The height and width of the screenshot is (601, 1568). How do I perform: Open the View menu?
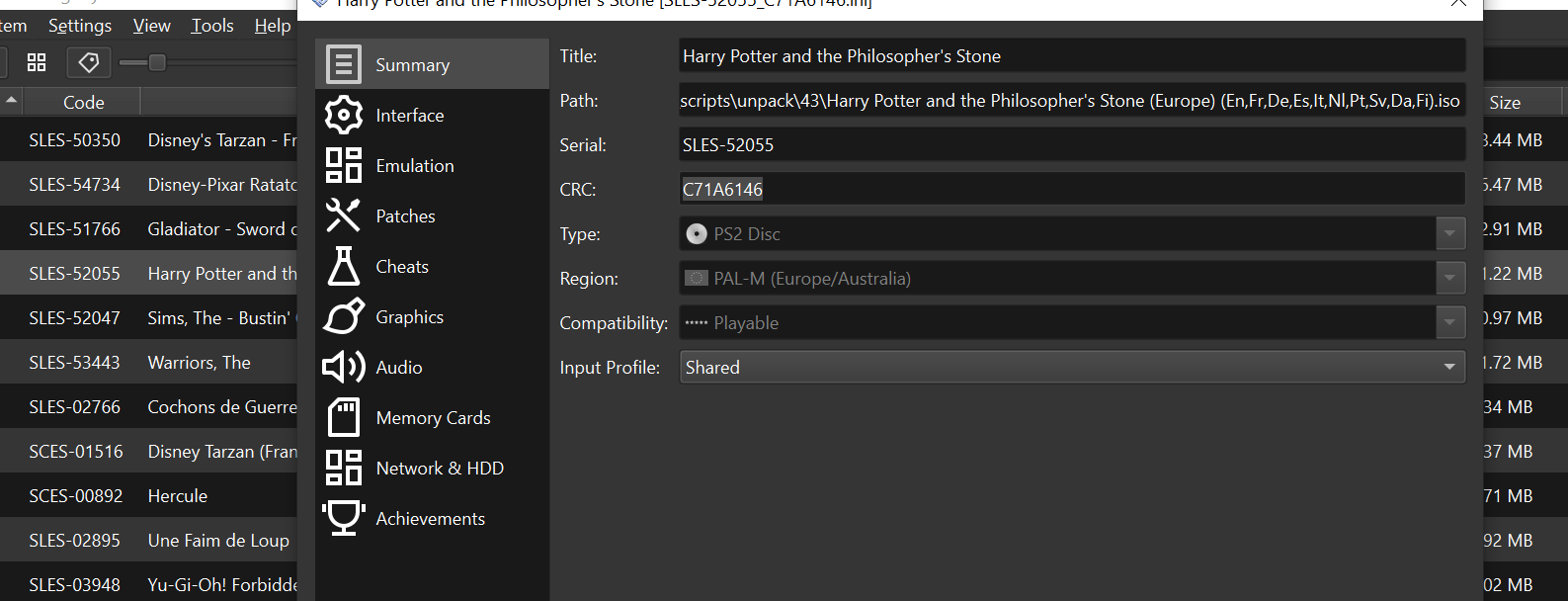point(152,26)
